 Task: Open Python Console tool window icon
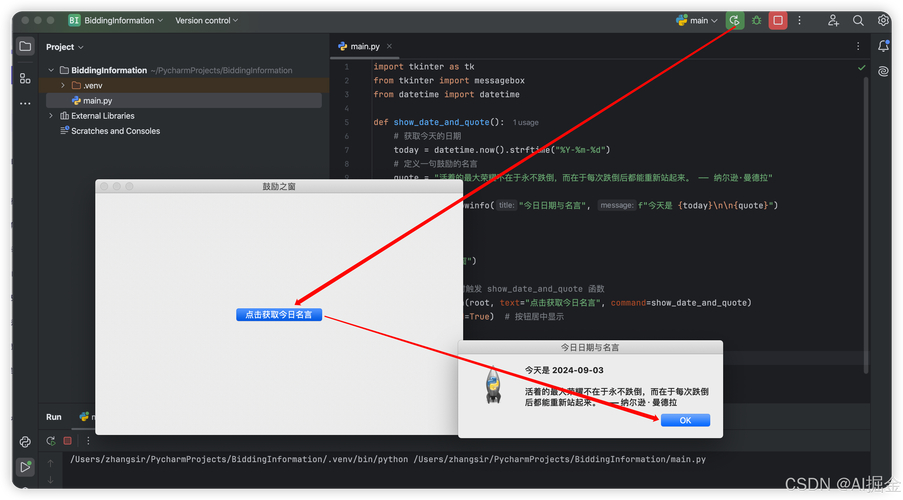pos(25,442)
